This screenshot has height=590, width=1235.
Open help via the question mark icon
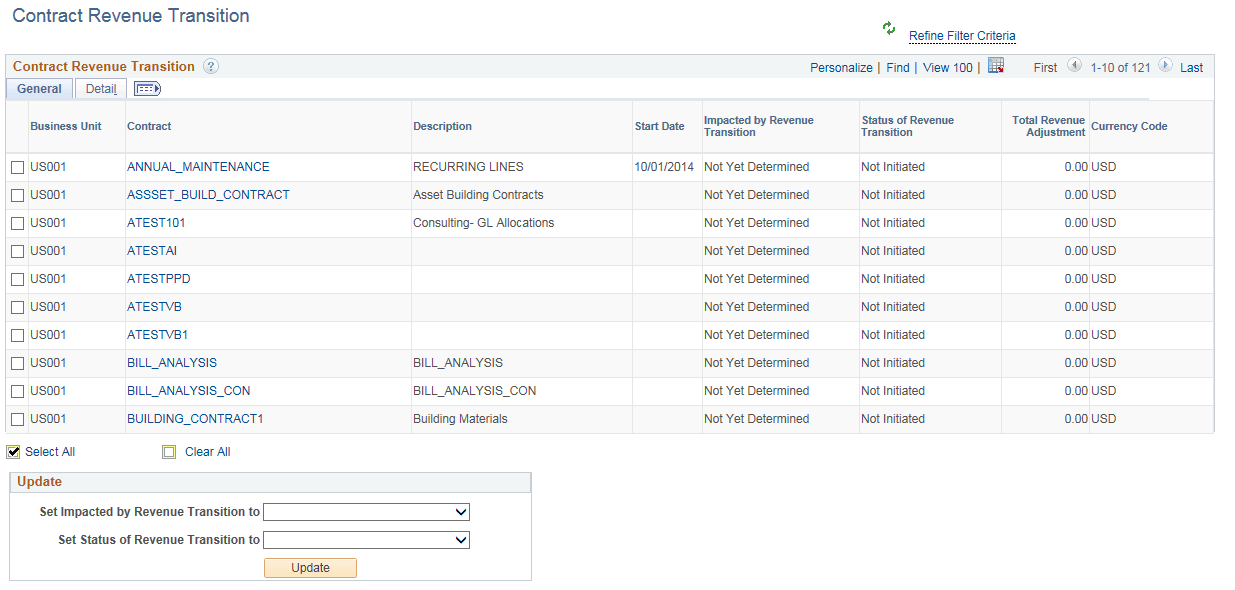(x=209, y=66)
